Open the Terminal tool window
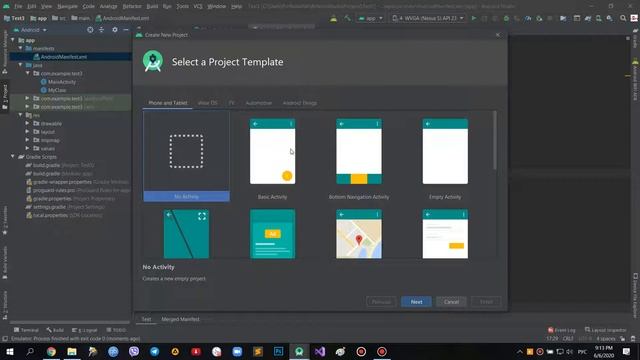Screen dimensions: 640x360 pos(26,330)
